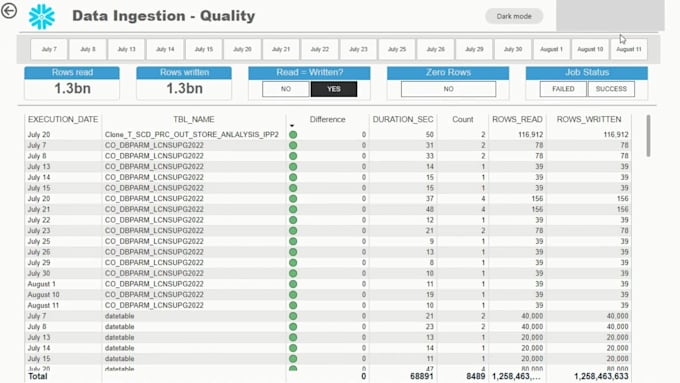Viewport: 680px width, 383px height.
Task: Click green status dot in July 7 CO_DBPARM row
Action: pos(293,145)
